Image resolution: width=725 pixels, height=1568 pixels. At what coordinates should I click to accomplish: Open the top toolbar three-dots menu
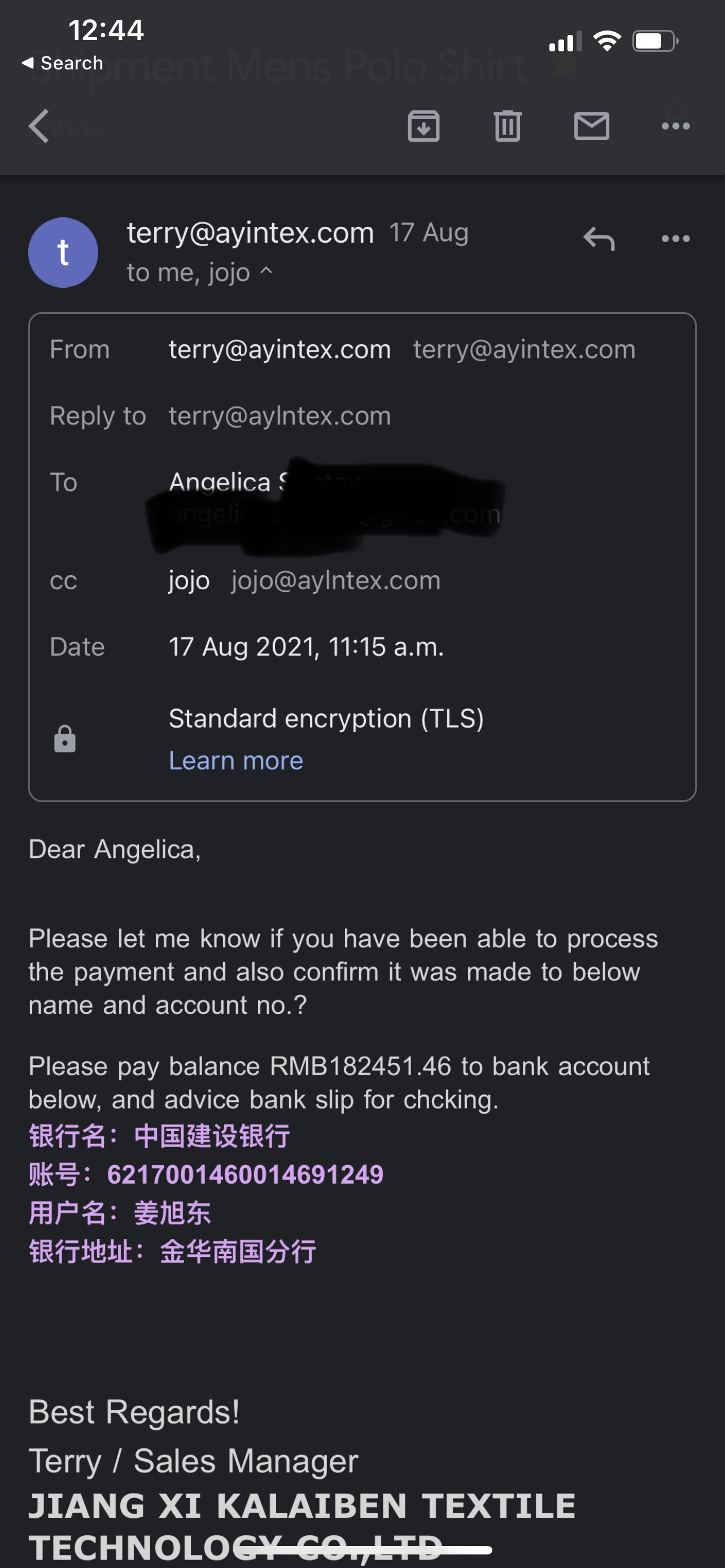[x=676, y=126]
